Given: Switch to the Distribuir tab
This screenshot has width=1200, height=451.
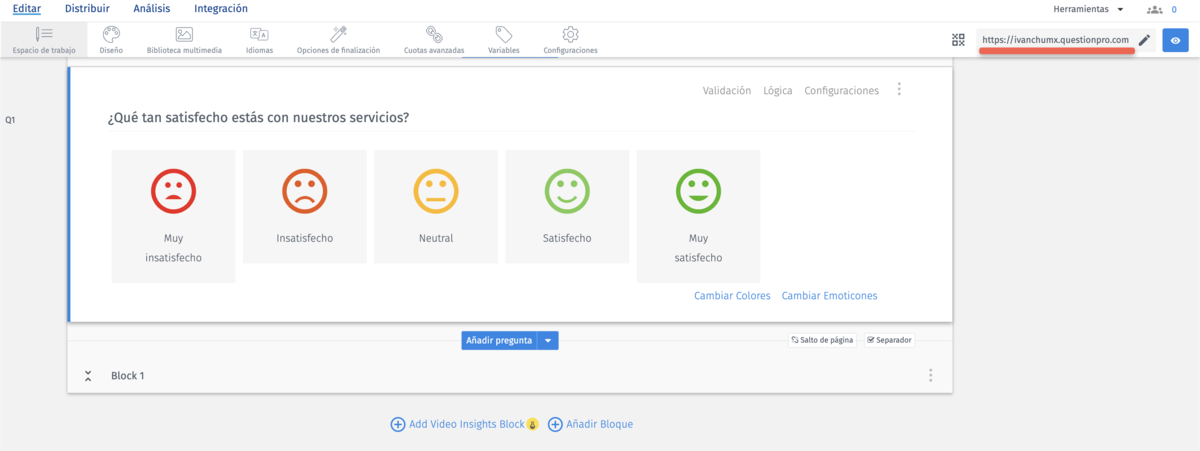Looking at the screenshot, I should point(86,8).
